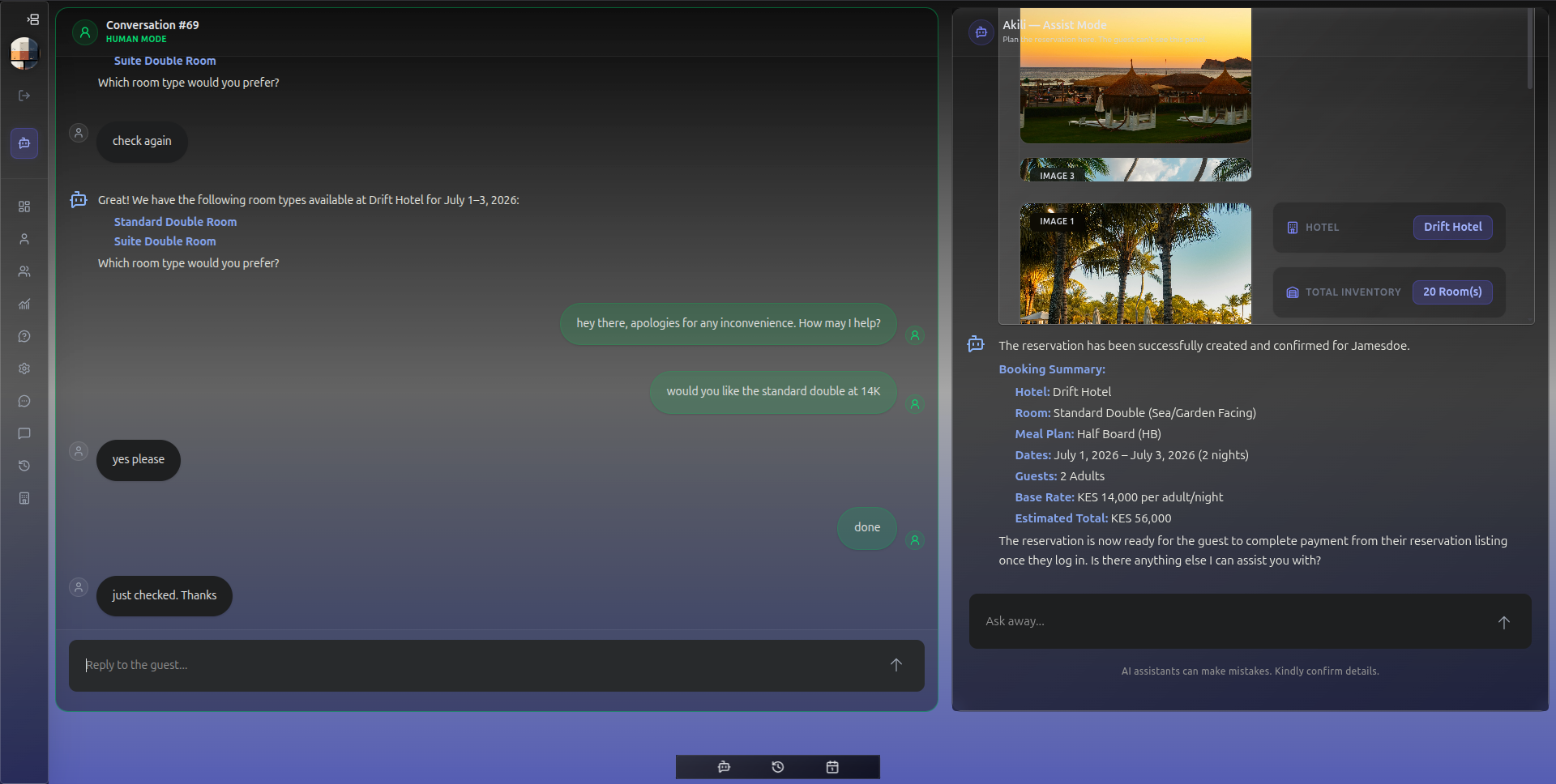Click the Drift Hotel badge
The height and width of the screenshot is (784, 1556).
tap(1453, 228)
